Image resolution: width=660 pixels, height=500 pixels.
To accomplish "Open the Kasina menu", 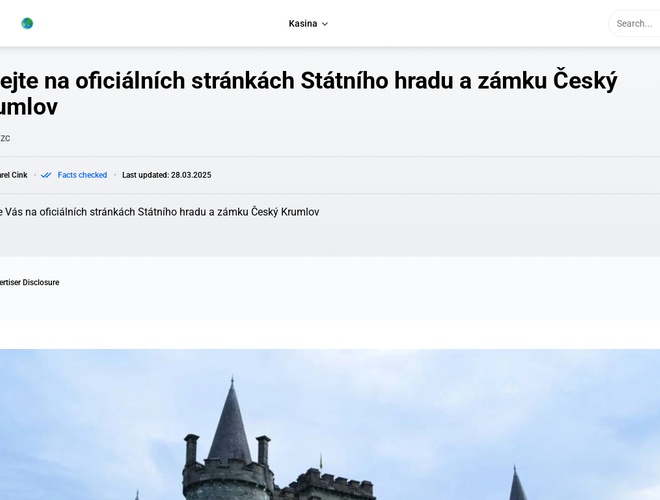I will coord(303,24).
